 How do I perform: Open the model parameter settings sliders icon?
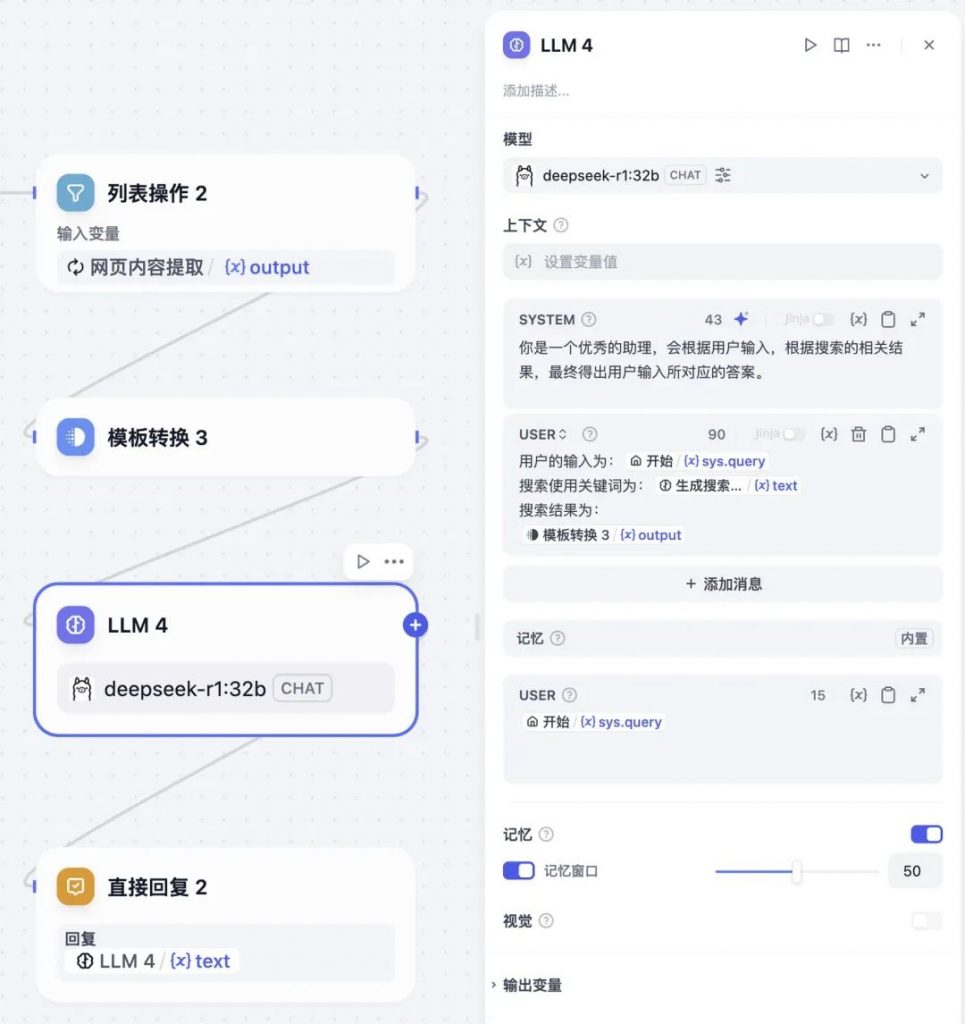pyautogui.click(x=723, y=175)
